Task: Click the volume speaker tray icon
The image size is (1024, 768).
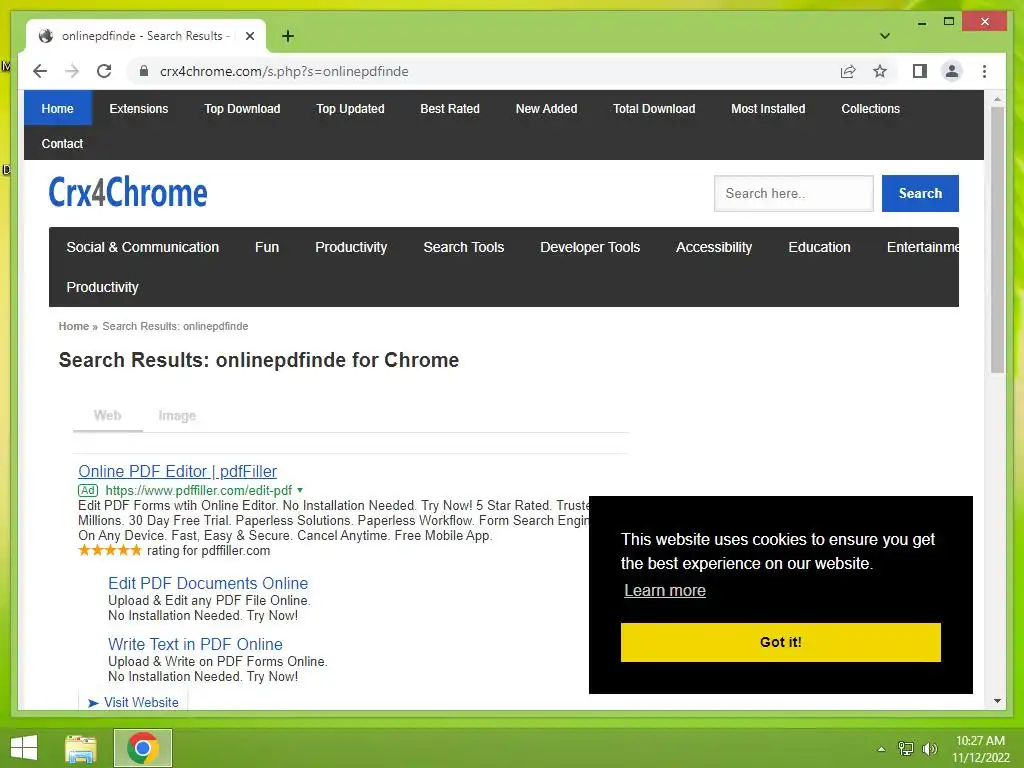Action: [x=929, y=749]
